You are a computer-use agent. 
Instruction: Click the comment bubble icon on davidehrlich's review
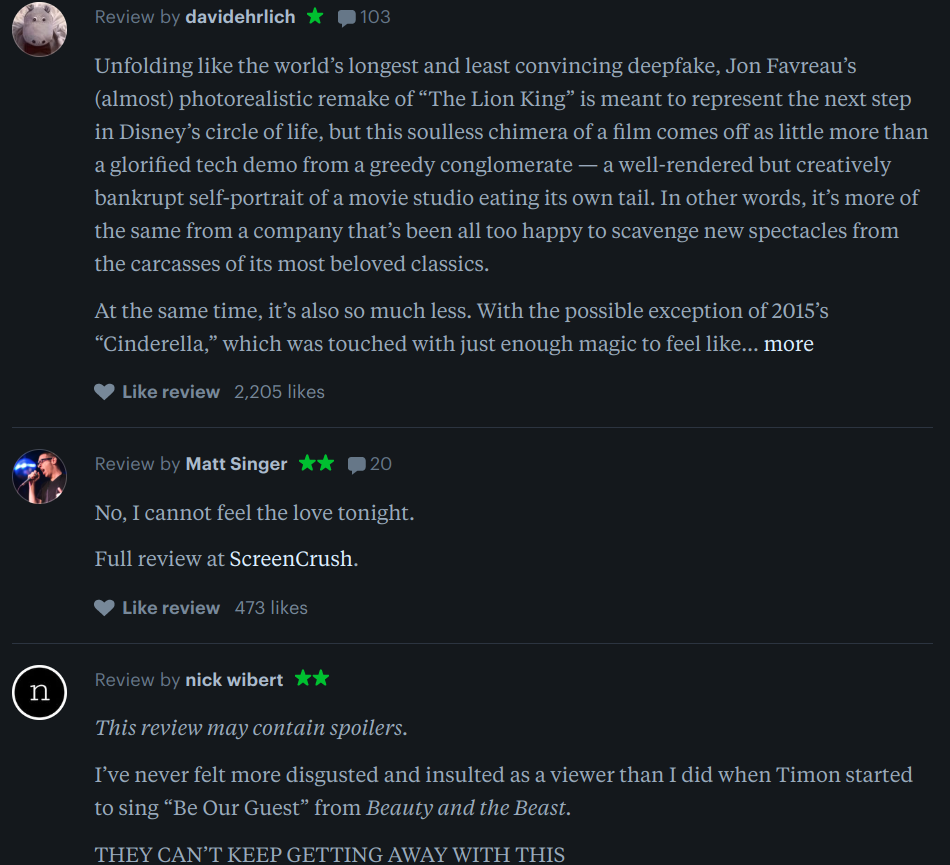pos(347,18)
